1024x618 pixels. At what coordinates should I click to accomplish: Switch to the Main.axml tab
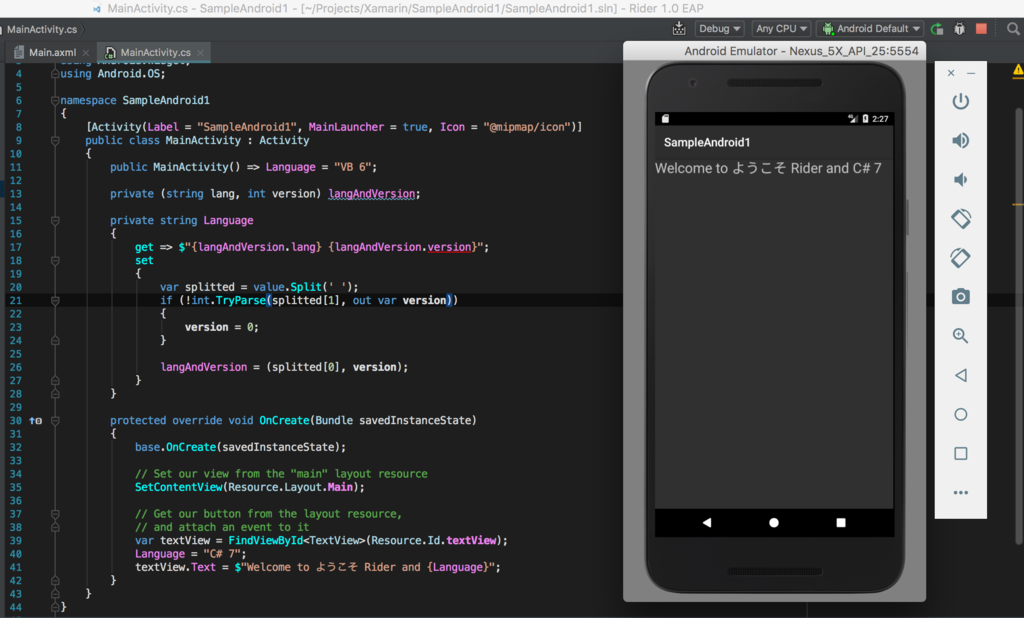click(x=52, y=52)
